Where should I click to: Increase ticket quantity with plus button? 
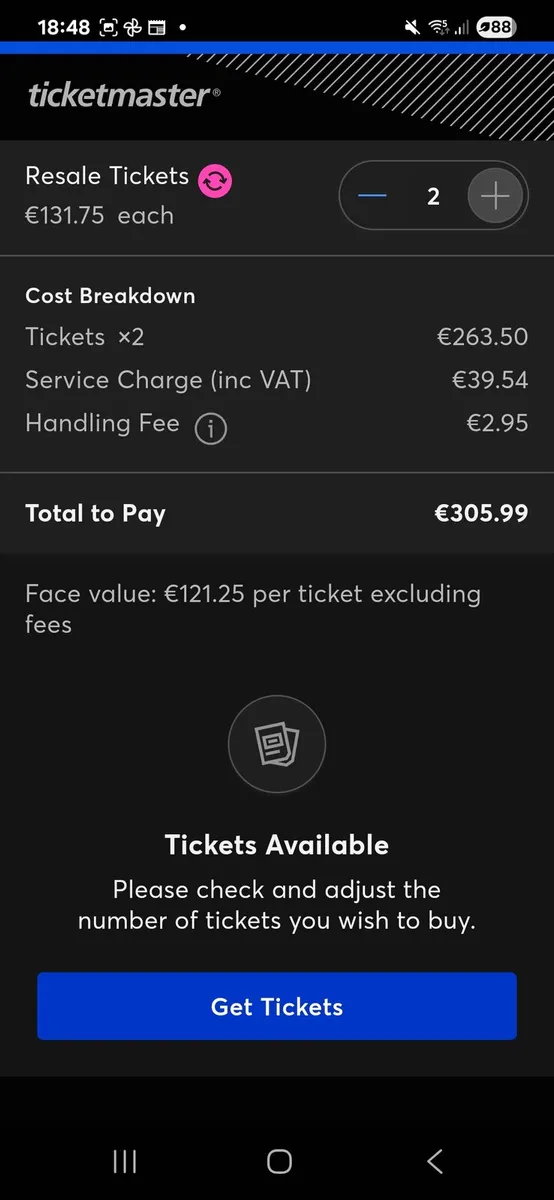coord(495,195)
